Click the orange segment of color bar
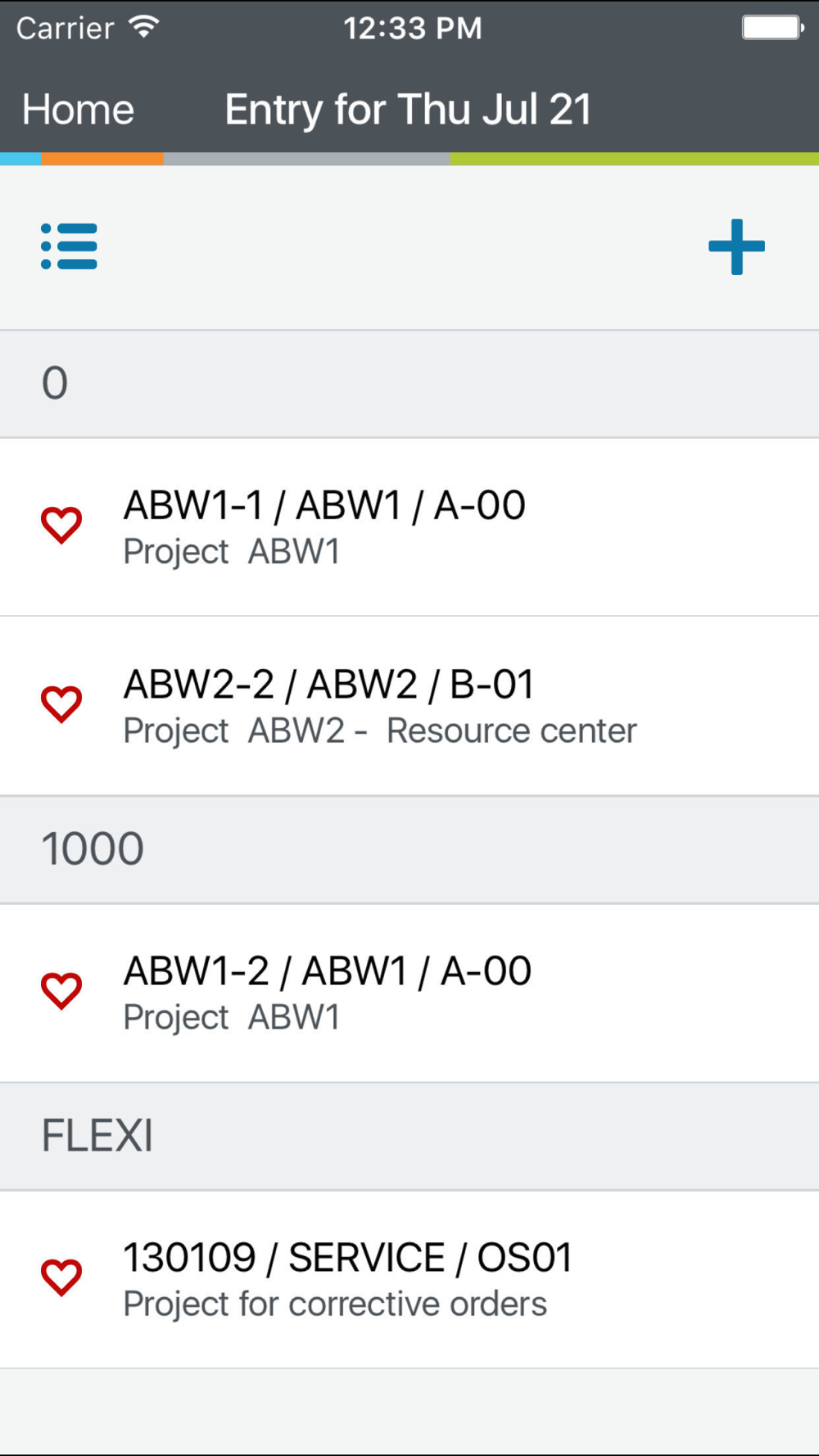819x1456 pixels. (102, 159)
